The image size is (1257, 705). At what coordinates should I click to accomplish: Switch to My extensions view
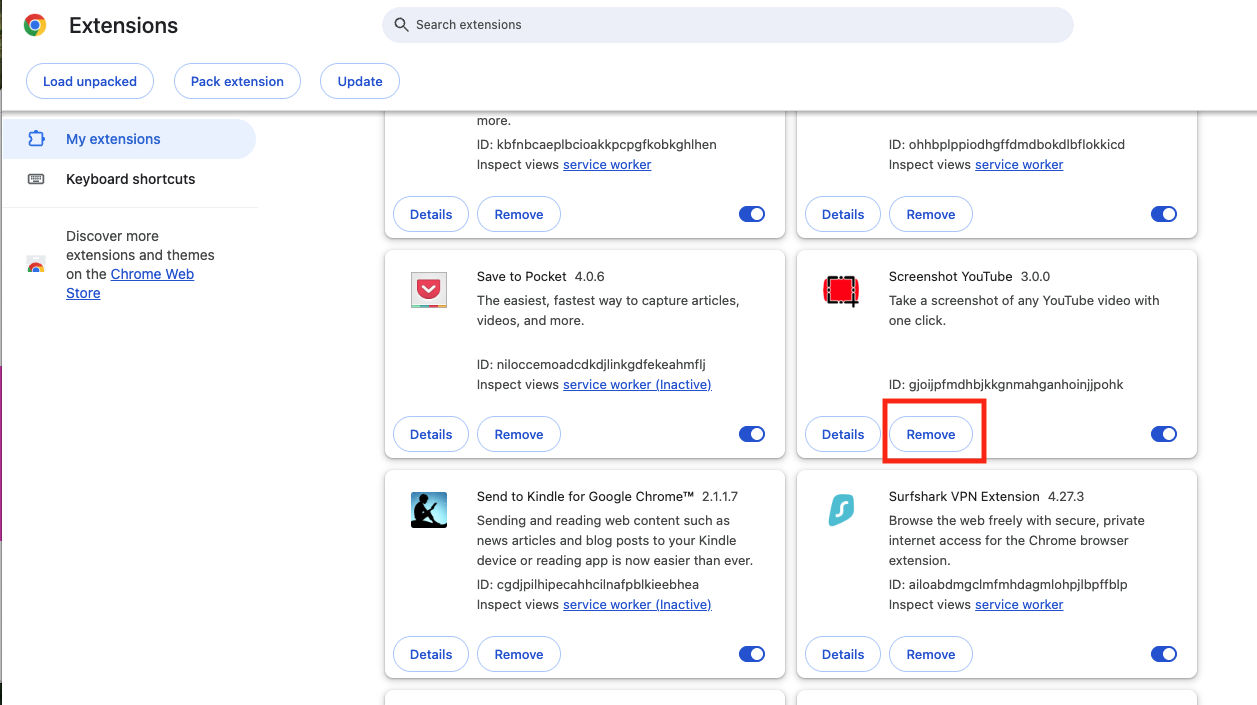pyautogui.click(x=114, y=139)
